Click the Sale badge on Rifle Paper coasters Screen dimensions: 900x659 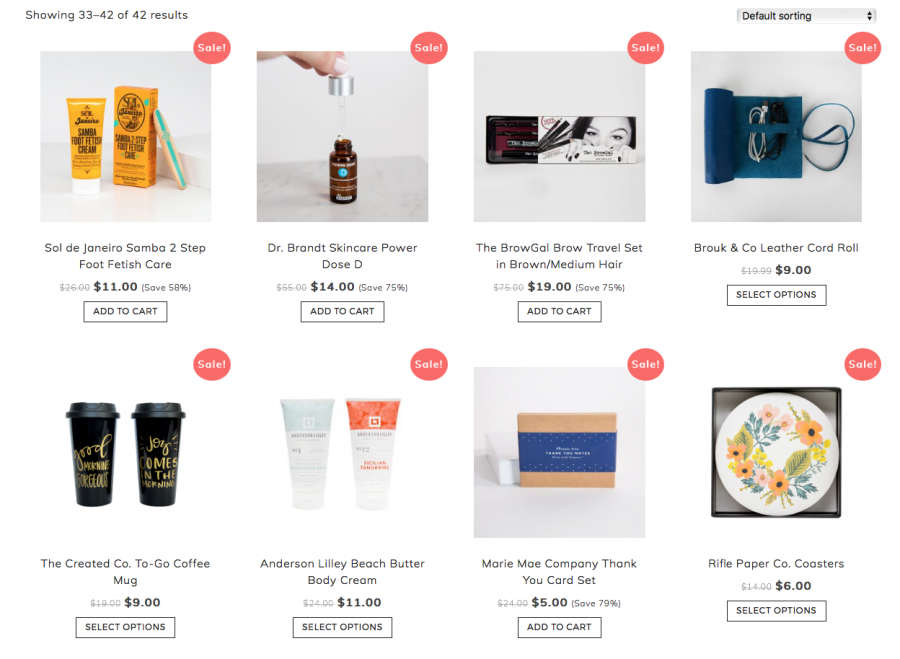[x=863, y=364]
